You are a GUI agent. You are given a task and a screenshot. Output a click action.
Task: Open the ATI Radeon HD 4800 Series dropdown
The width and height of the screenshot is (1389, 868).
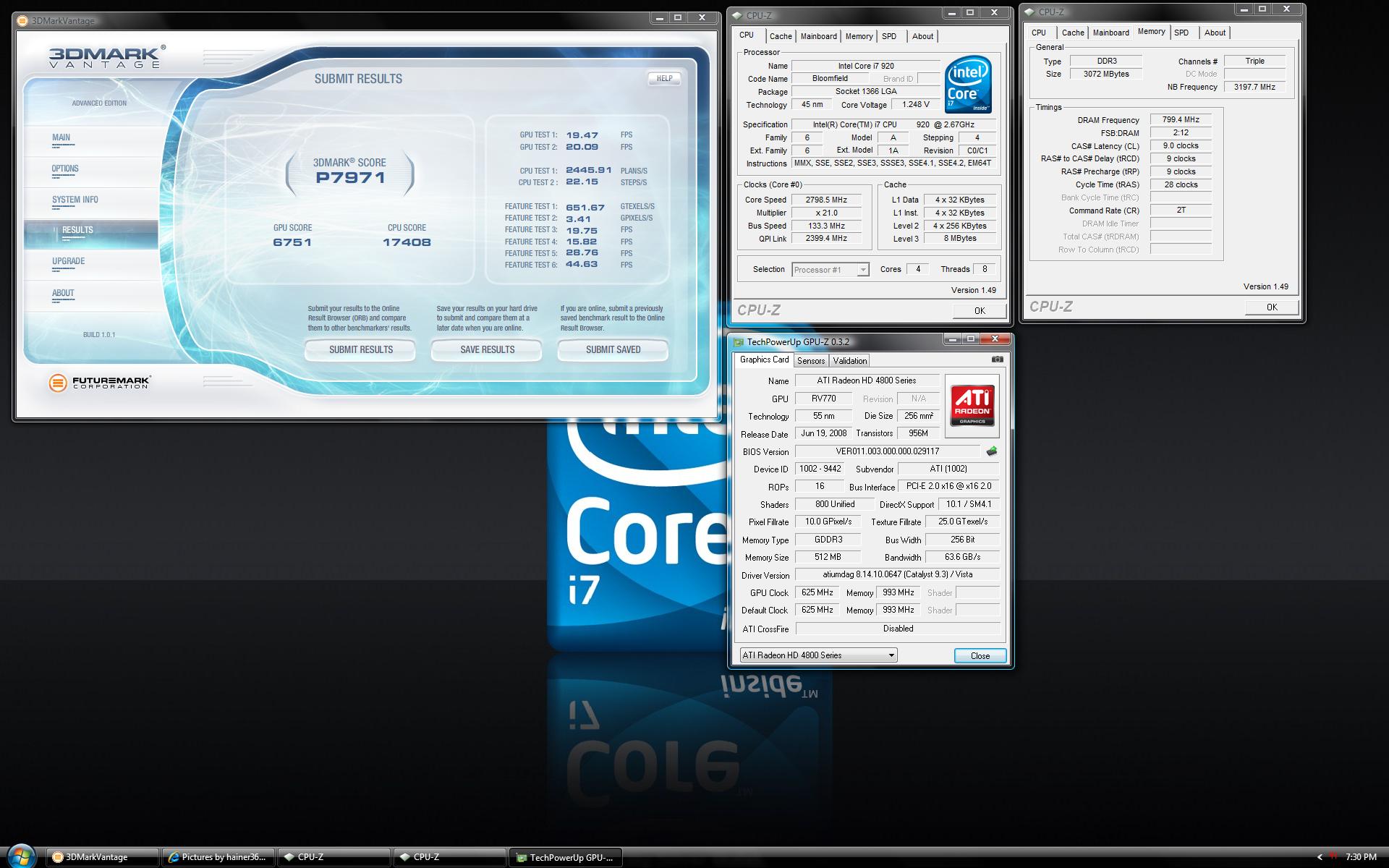818,655
